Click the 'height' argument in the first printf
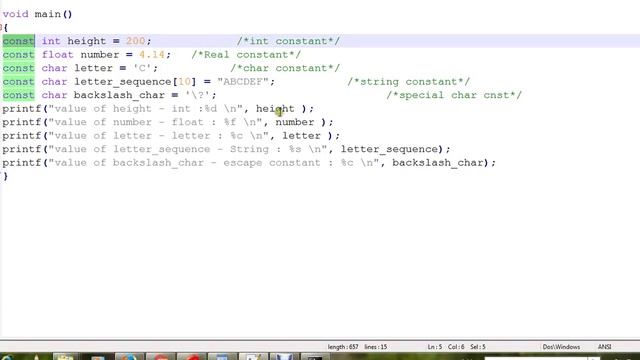 click(275, 109)
